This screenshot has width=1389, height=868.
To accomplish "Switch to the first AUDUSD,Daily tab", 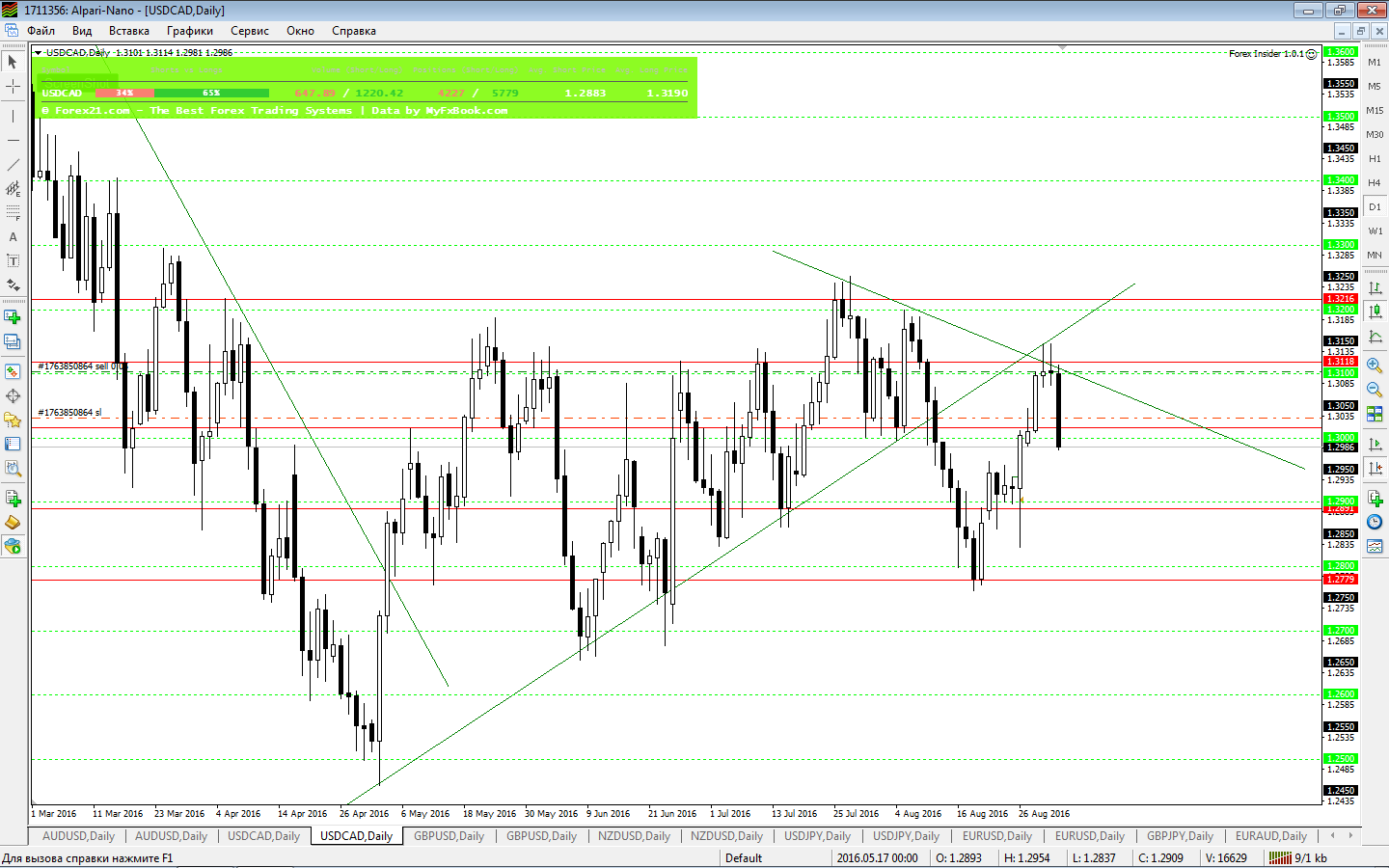I will [78, 836].
